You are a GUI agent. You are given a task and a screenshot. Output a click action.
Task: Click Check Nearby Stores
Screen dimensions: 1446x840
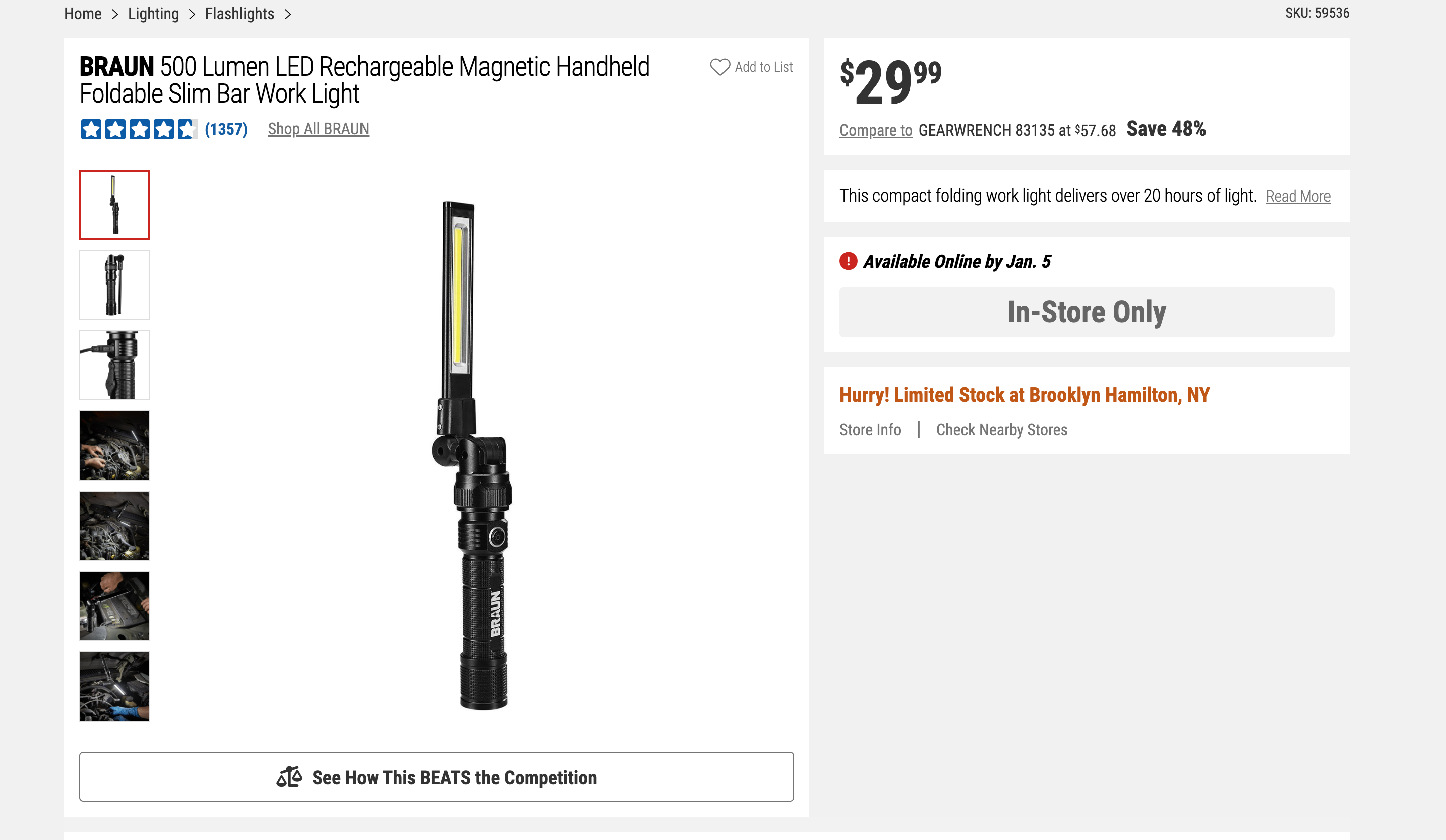tap(1001, 430)
